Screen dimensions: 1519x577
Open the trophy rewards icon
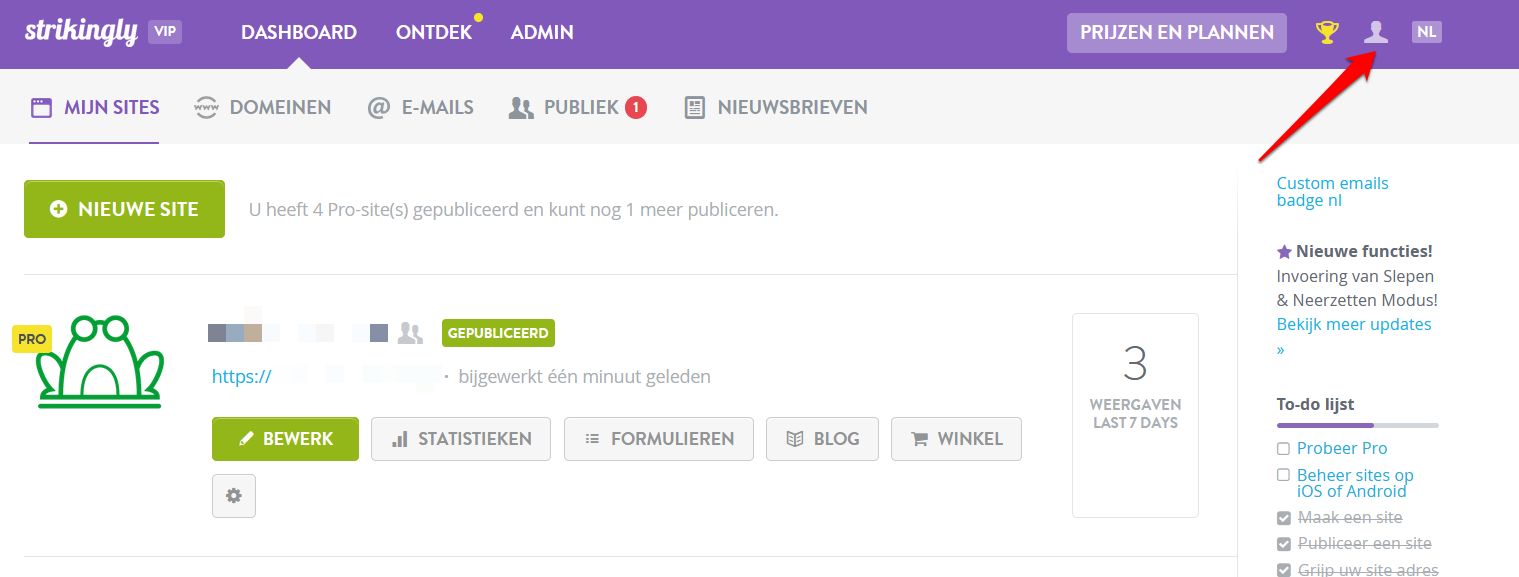[1327, 32]
